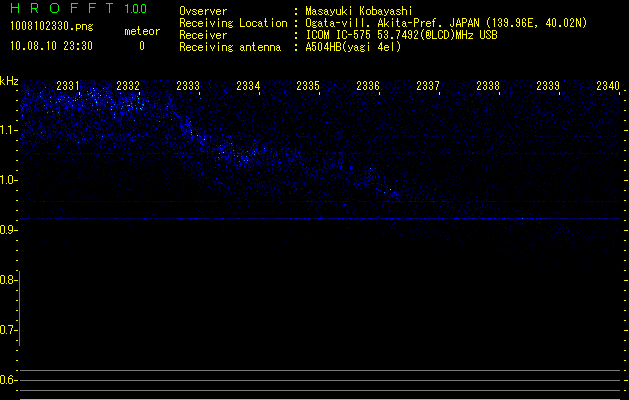Click time marker 2339
This screenshot has width=629, height=400.
click(x=548, y=86)
